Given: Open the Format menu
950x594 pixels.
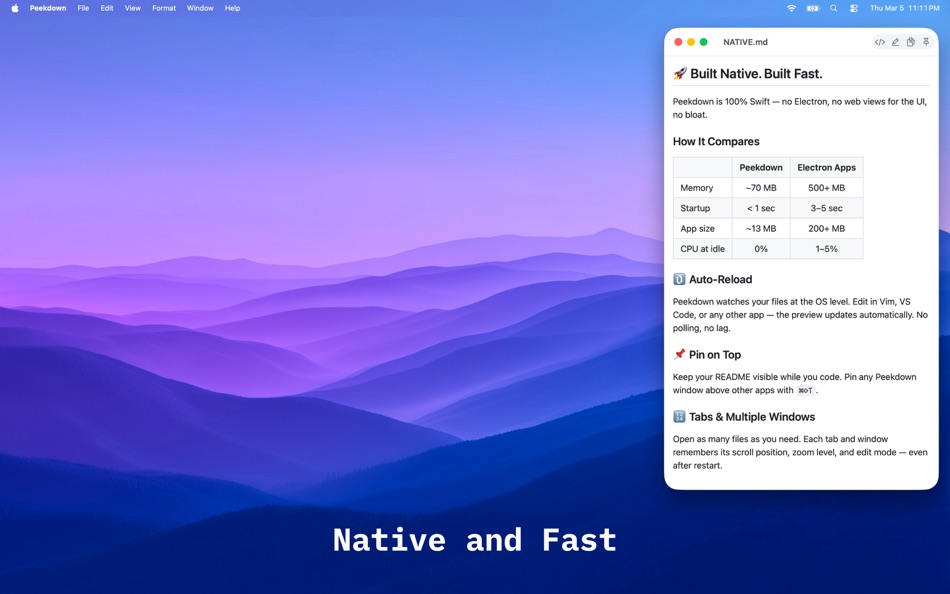Looking at the screenshot, I should tap(164, 8).
